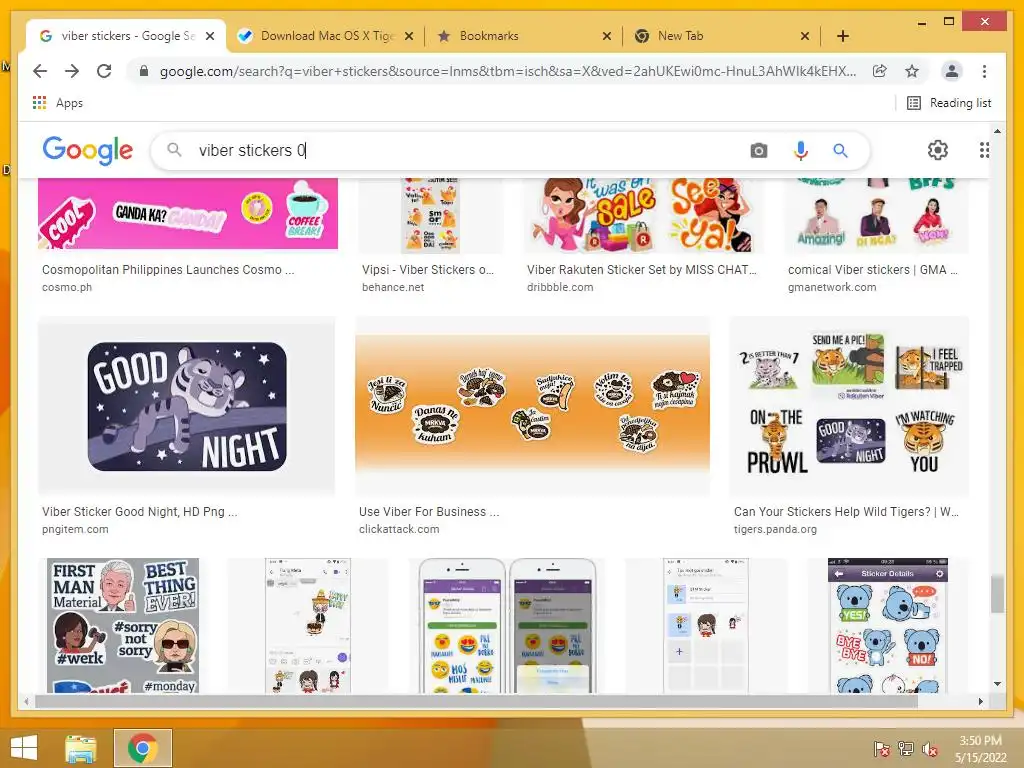Close the New Tab tab
Viewport: 1024px width, 768px height.
805,36
